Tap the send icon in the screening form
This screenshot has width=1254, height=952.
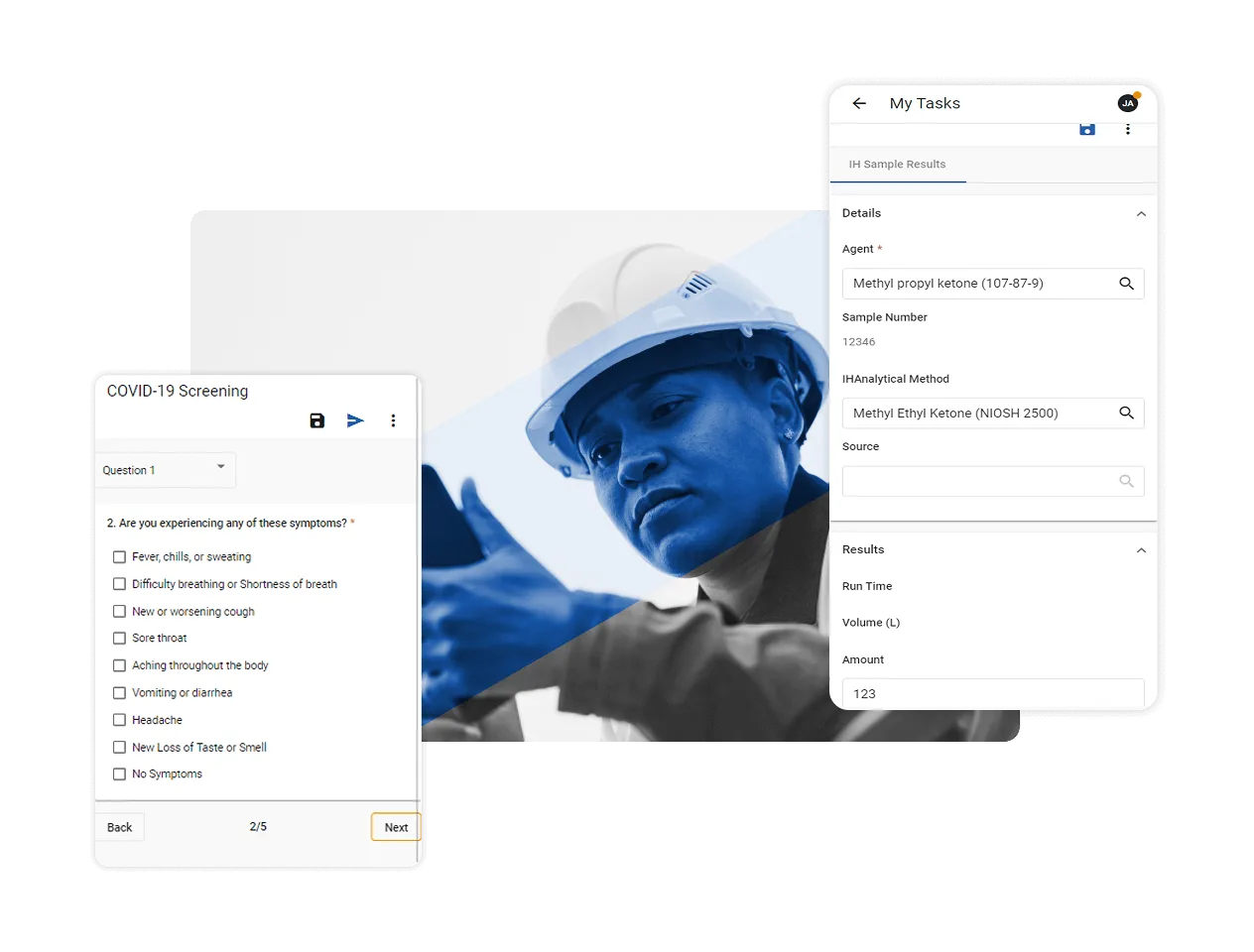(355, 420)
